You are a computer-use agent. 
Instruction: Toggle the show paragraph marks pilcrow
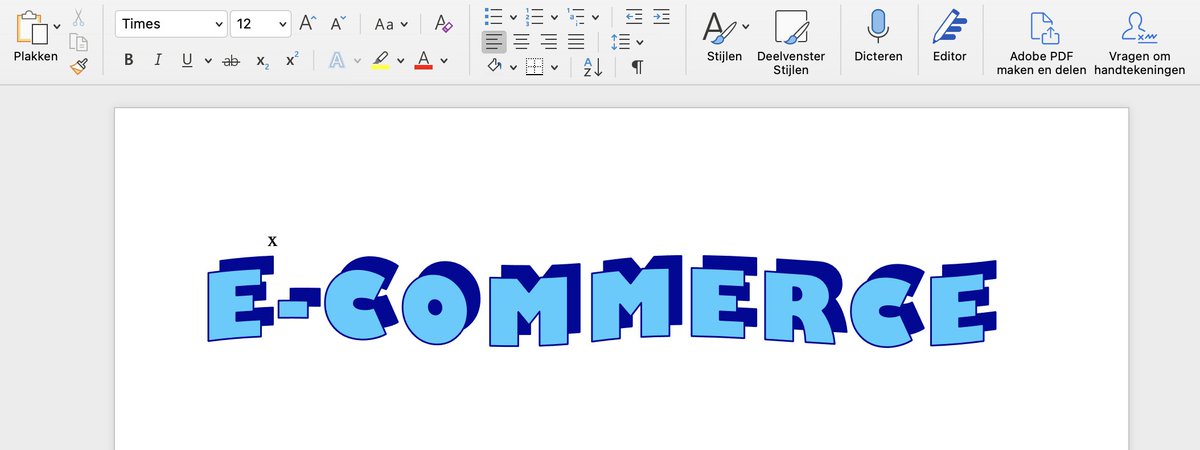point(637,67)
